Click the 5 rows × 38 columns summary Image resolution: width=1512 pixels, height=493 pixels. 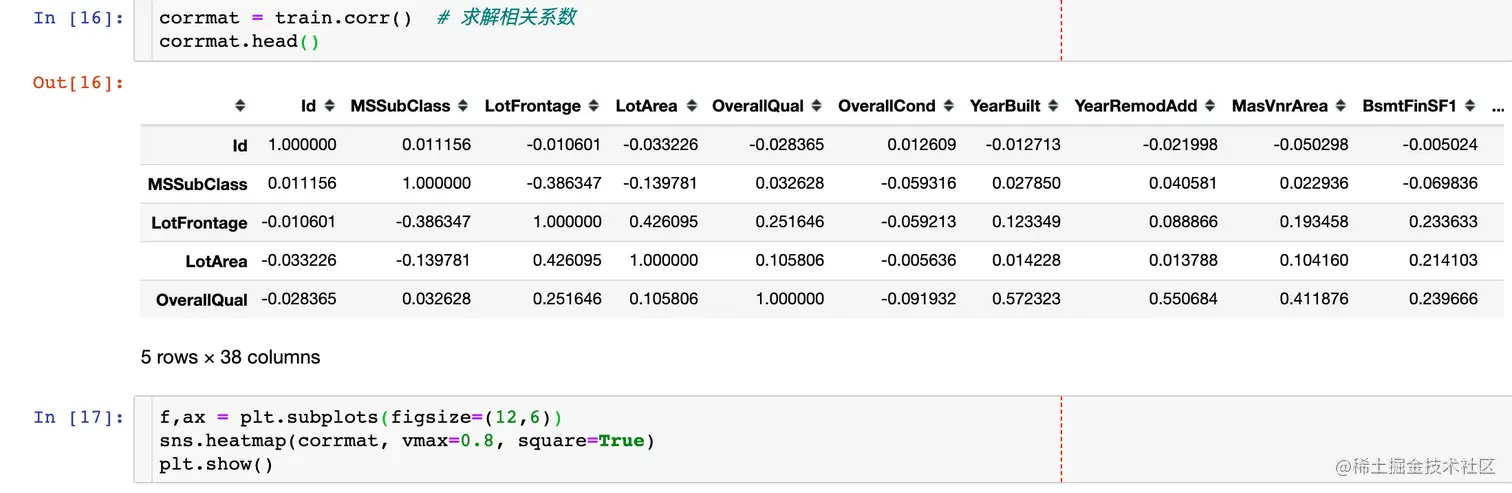[231, 357]
